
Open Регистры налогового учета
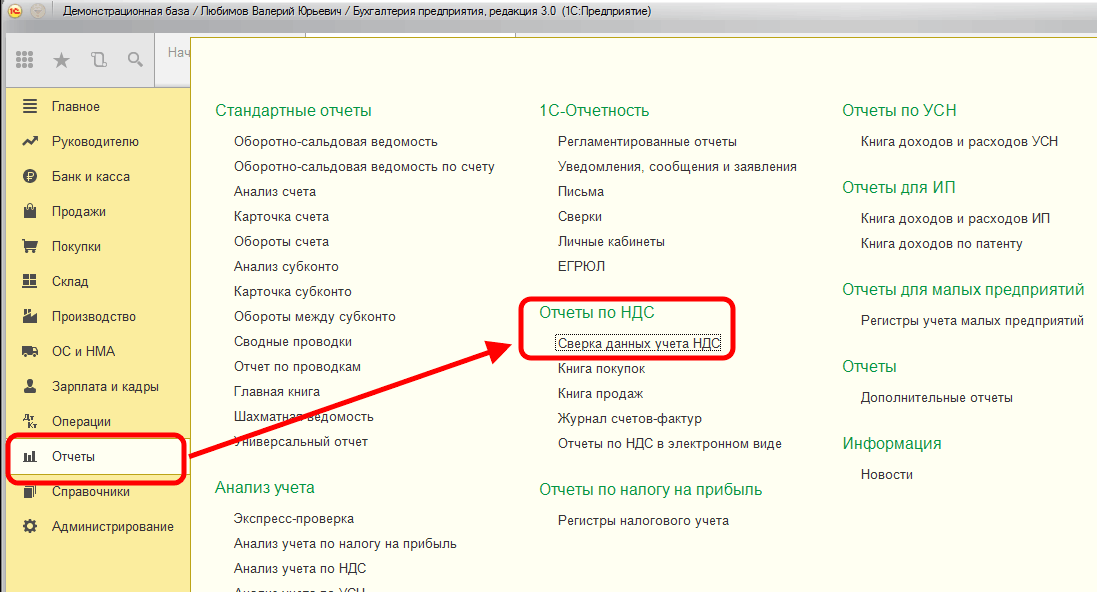point(643,521)
